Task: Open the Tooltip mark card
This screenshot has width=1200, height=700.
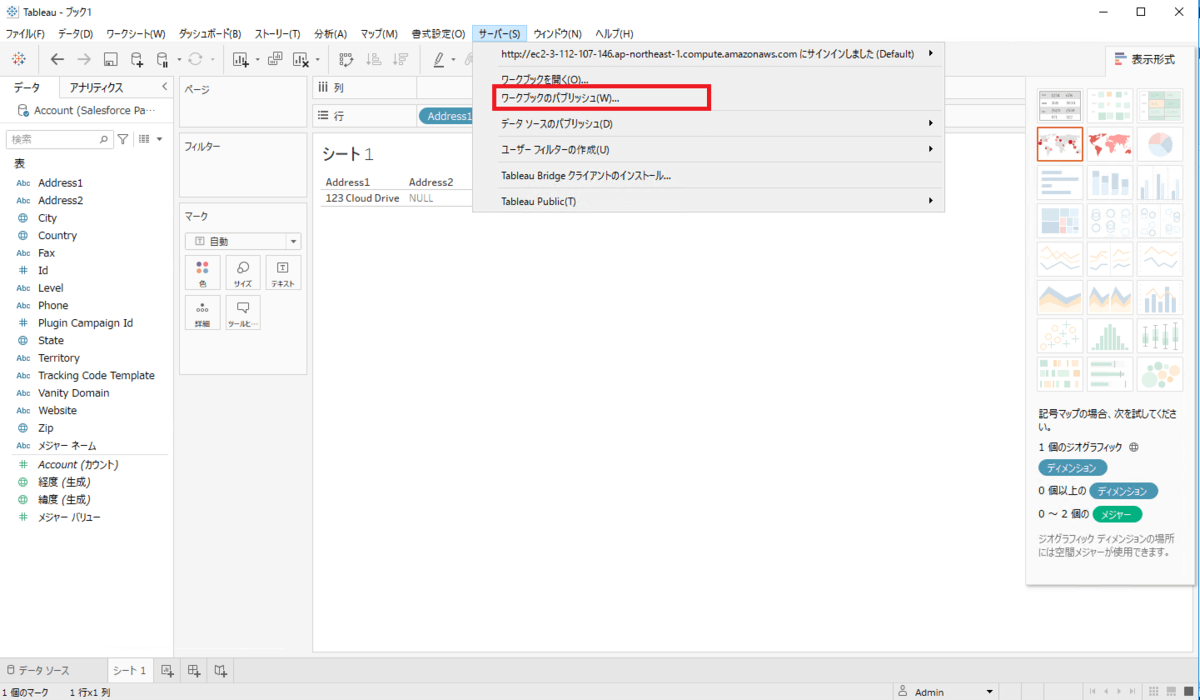Action: [x=243, y=313]
